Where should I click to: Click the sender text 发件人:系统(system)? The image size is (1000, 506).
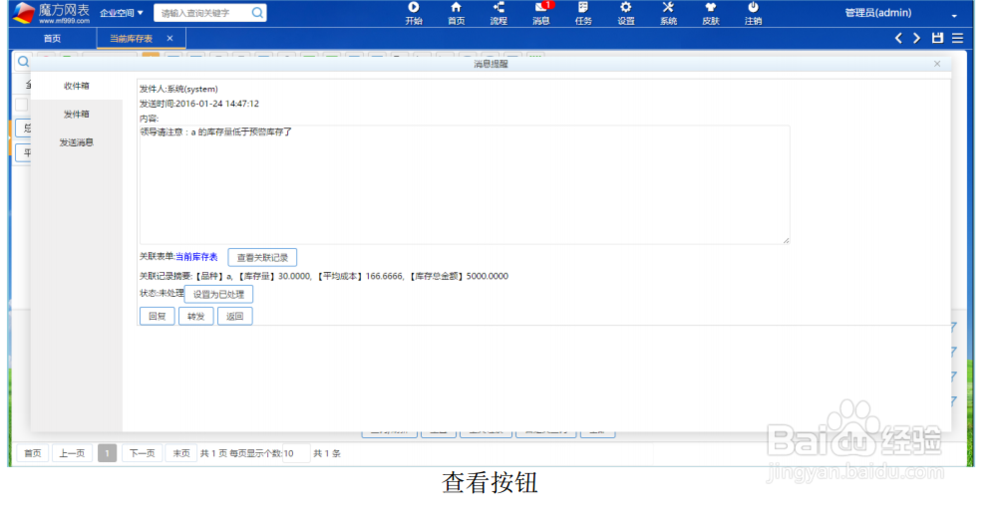pos(179,89)
